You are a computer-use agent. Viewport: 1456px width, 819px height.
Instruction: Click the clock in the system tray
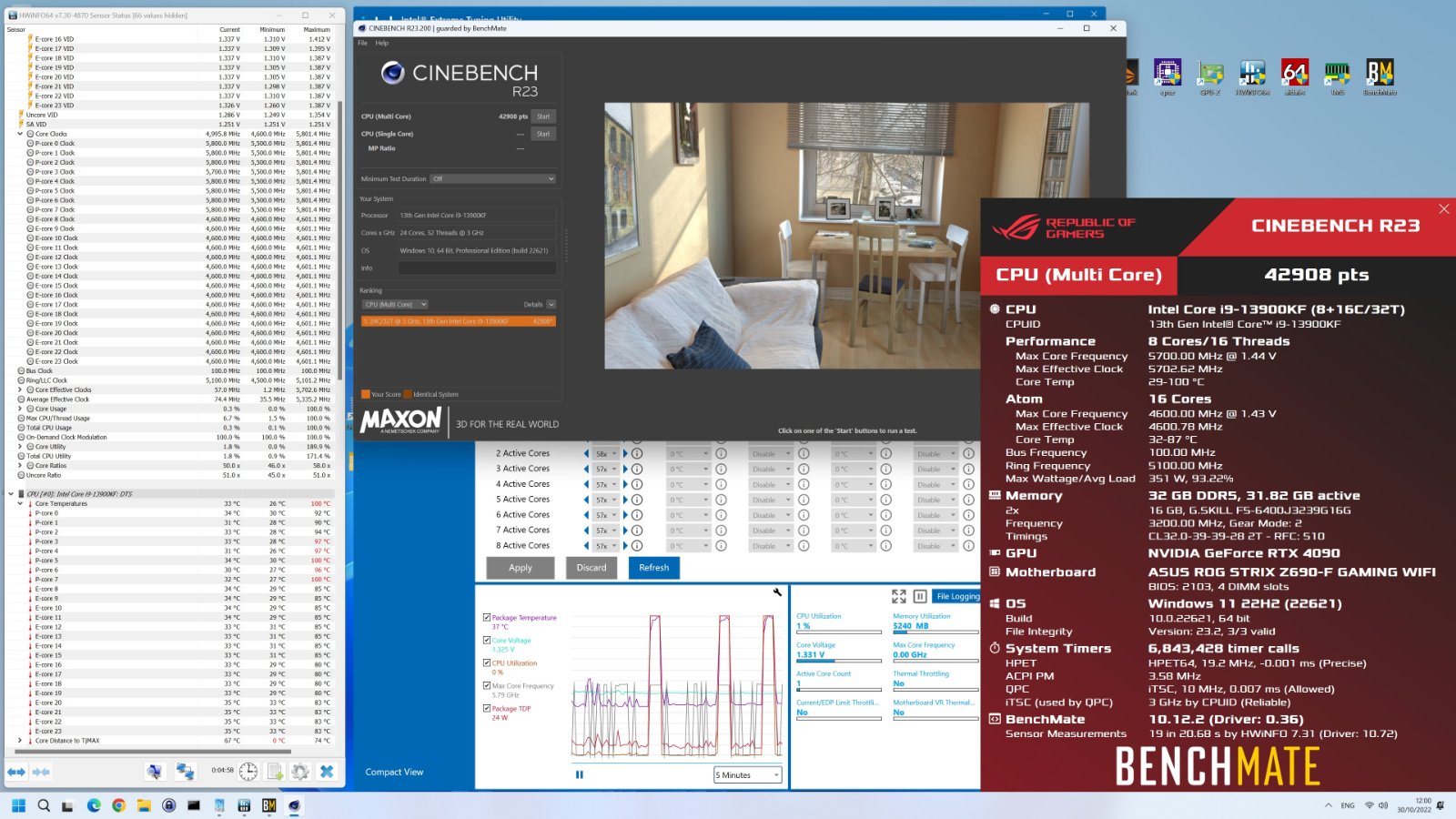click(x=1414, y=805)
